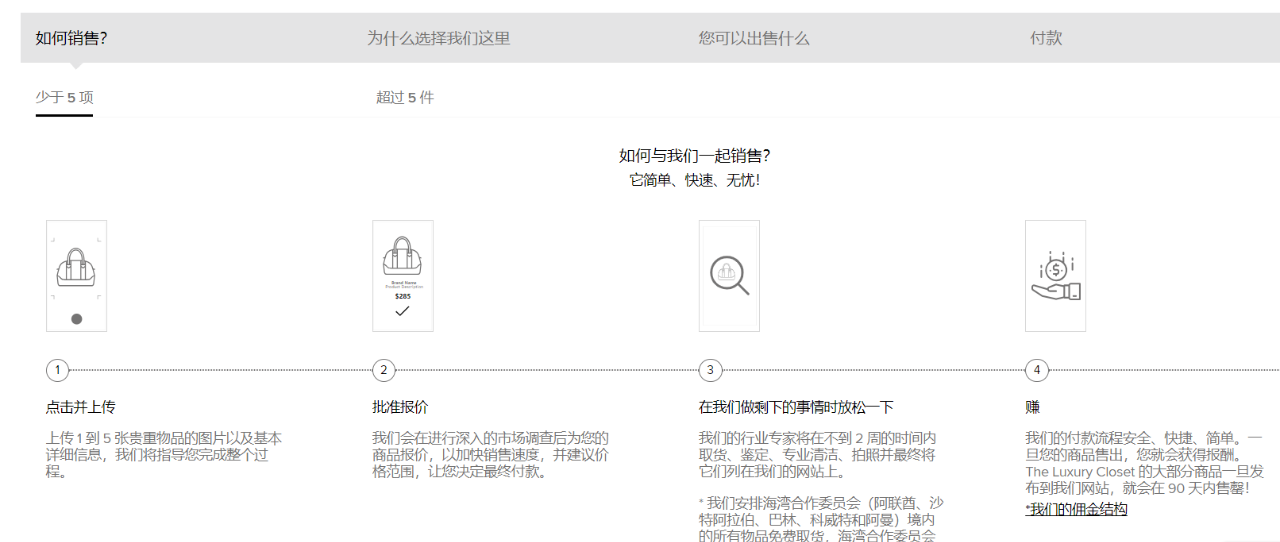The height and width of the screenshot is (542, 1280).
Task: Click the 它简单、快速、无忧! subtitle
Action: pos(695,180)
